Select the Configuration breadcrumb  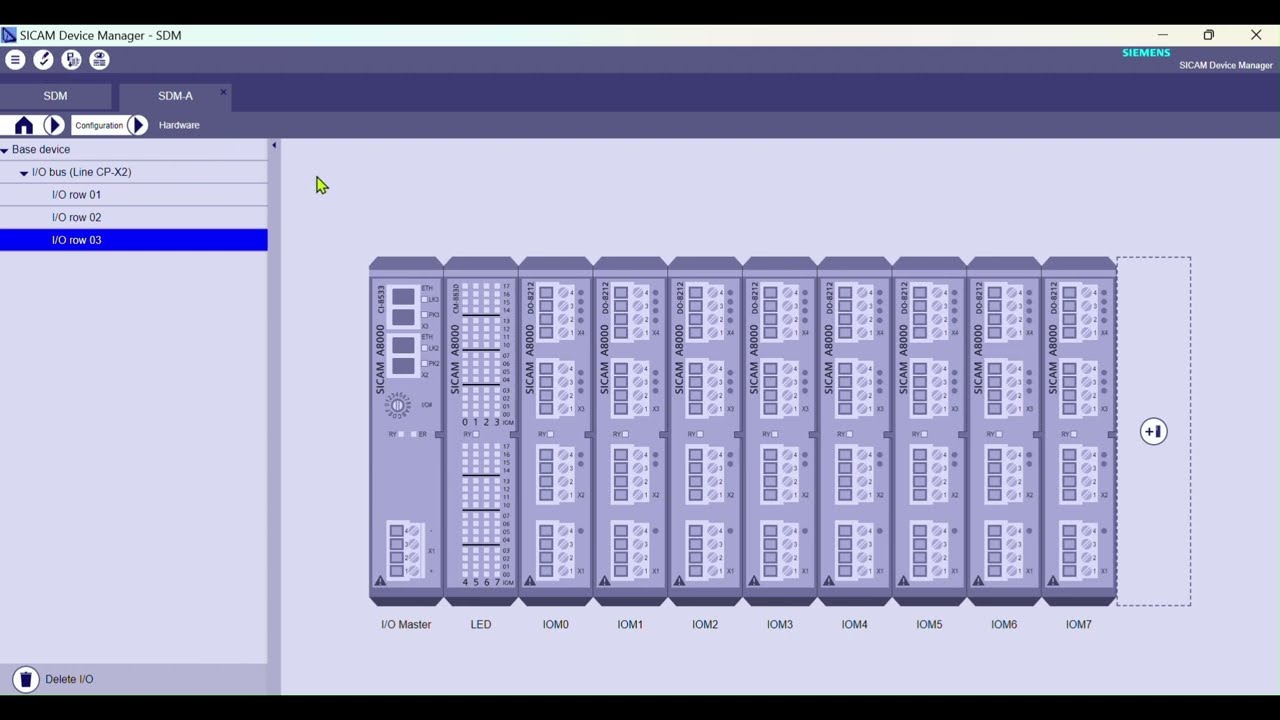[x=99, y=125]
